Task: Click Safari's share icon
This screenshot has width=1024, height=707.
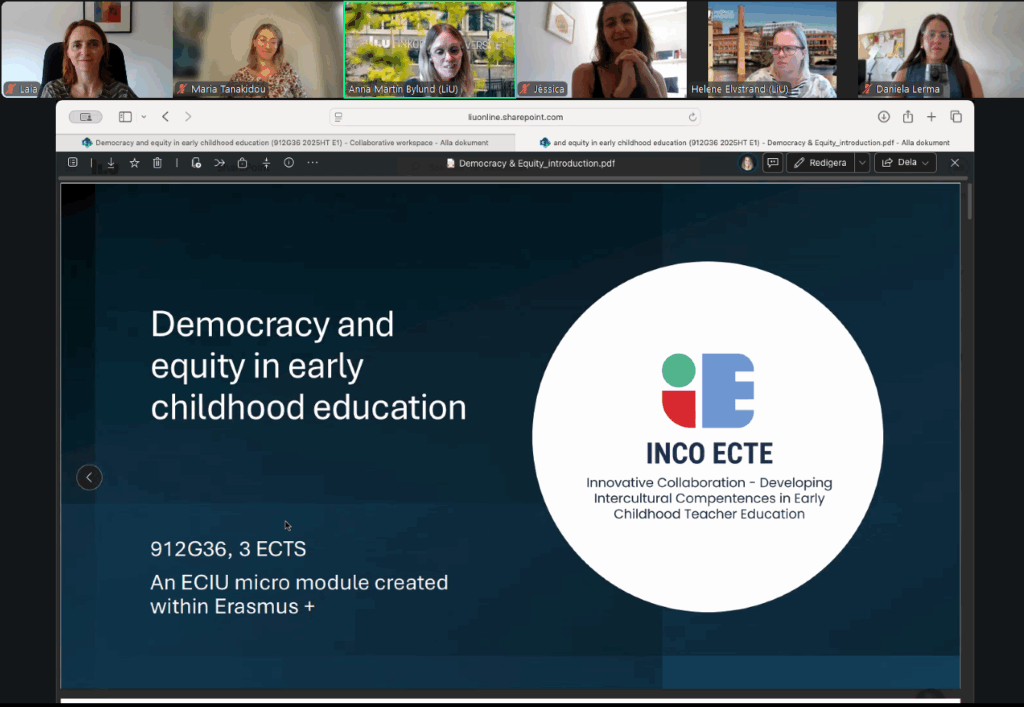Action: tap(908, 117)
